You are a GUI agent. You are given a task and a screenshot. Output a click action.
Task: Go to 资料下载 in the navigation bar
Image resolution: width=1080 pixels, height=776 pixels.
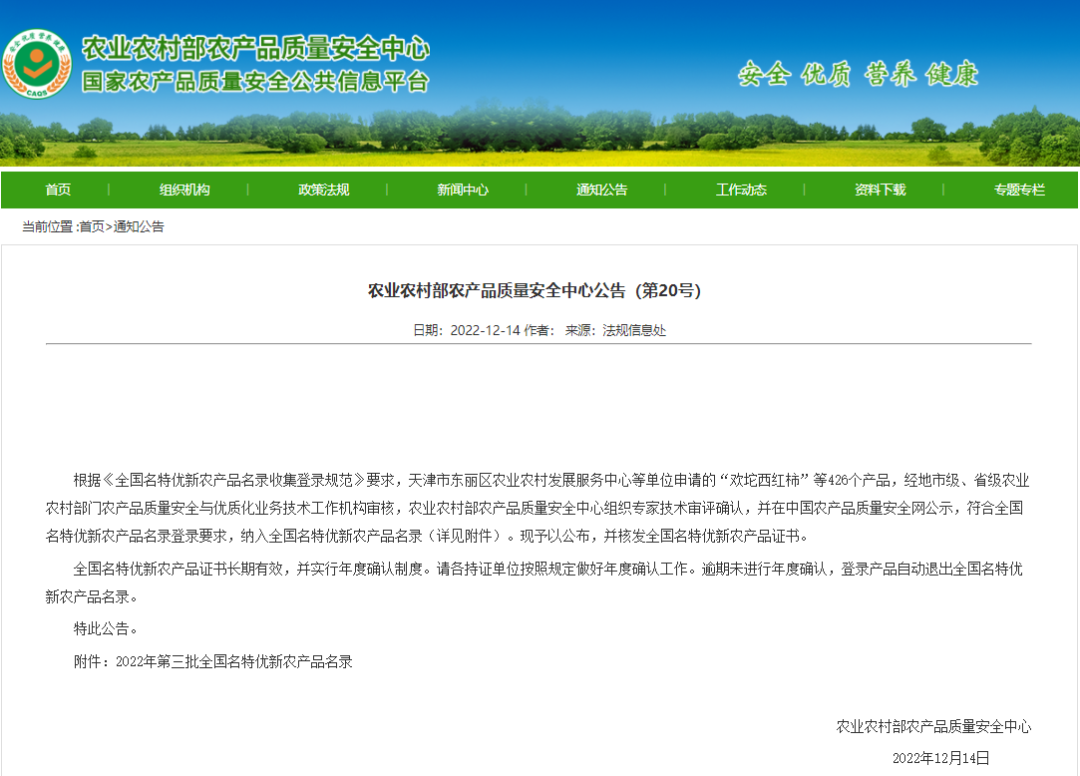(880, 190)
